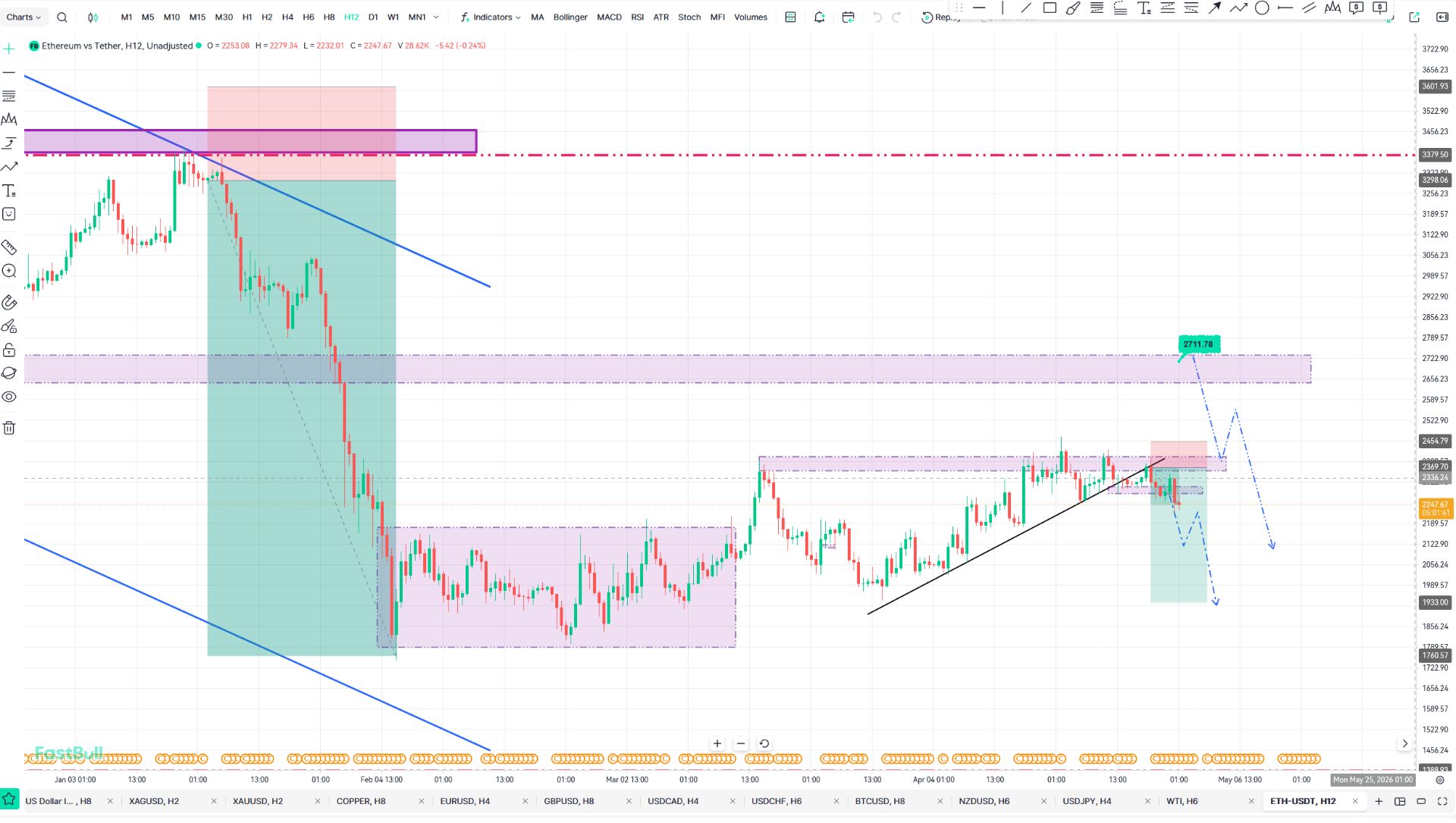Toggle the lock drawings icon
The image size is (1456, 823).
point(9,350)
